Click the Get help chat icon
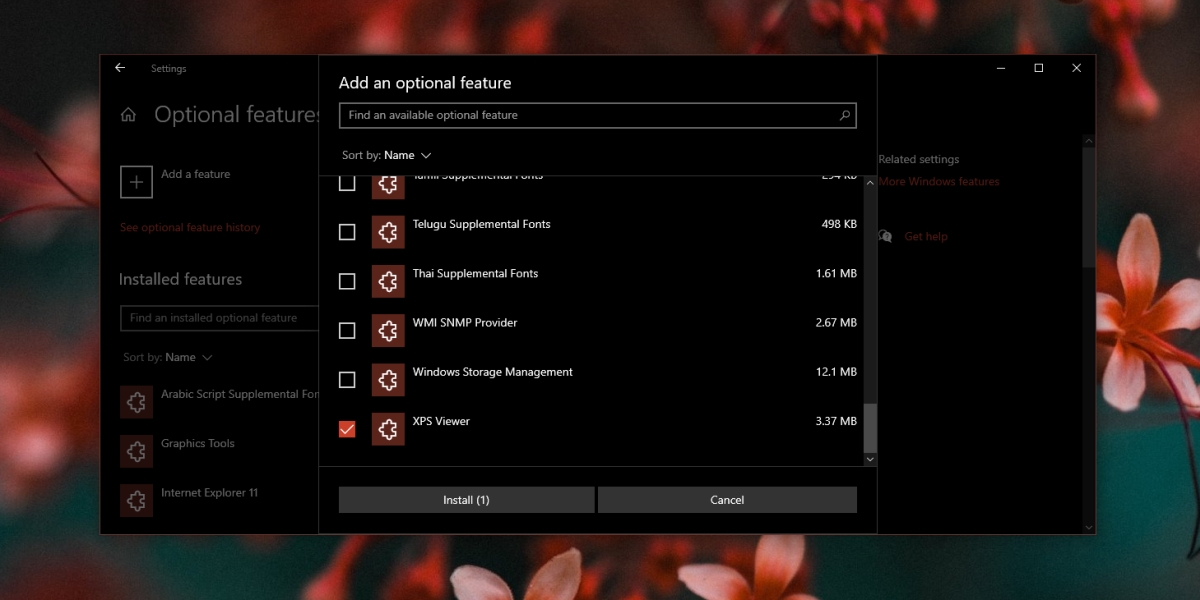This screenshot has width=1200, height=600. tap(885, 236)
